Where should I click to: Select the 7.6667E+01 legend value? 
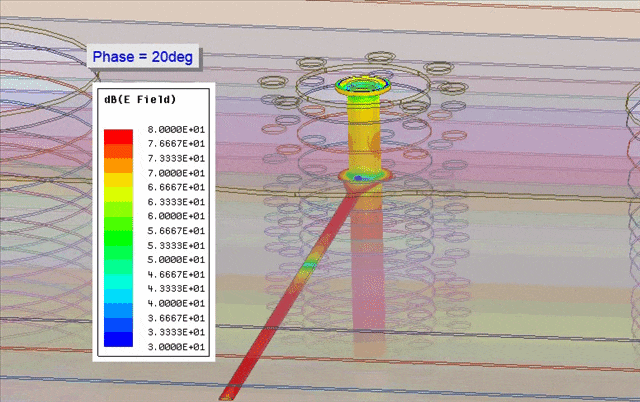pyautogui.click(x=176, y=144)
